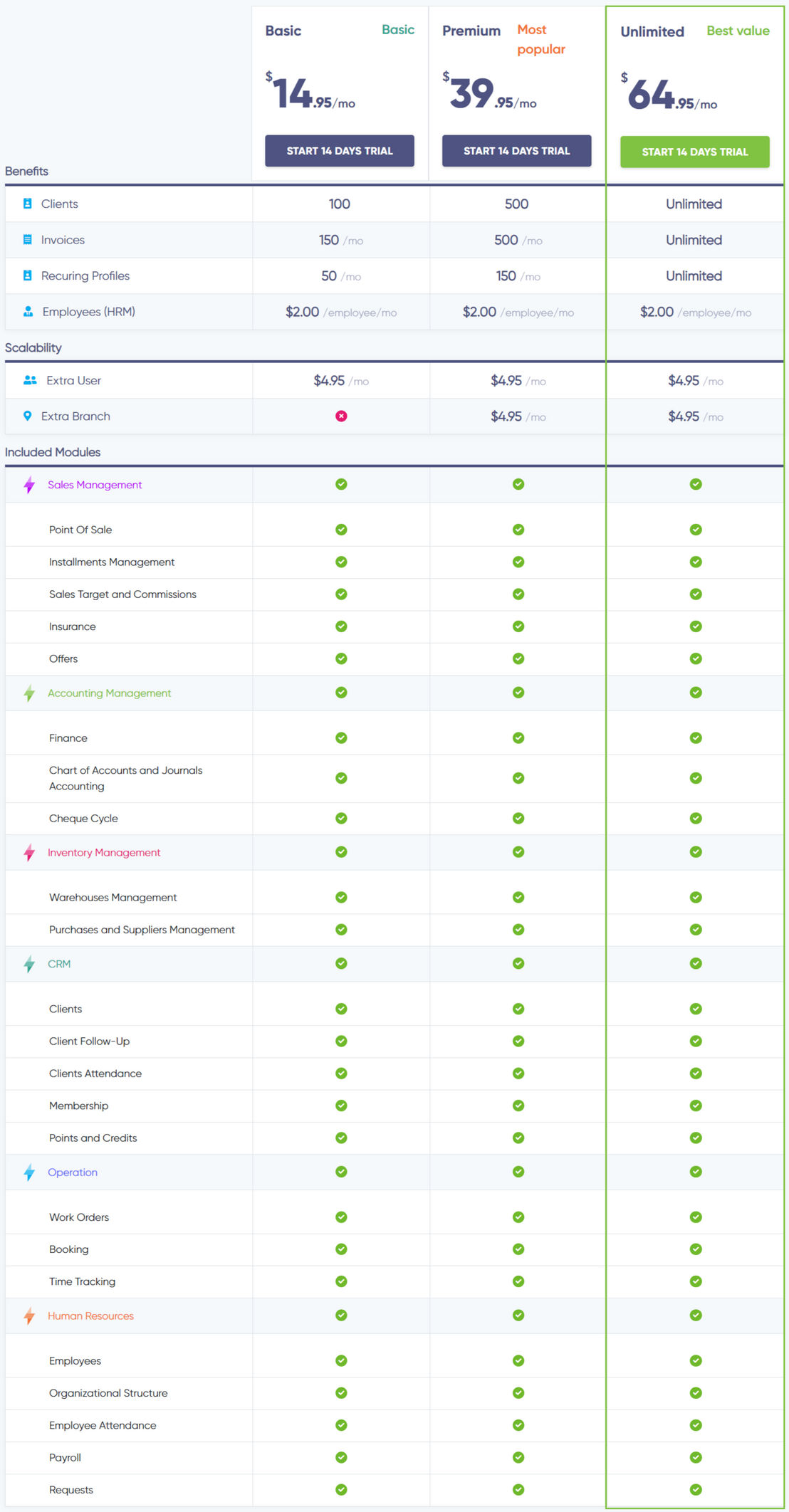Click the Premium checkmark for Cheque Cycle
Viewport: 789px width, 1512px height.
518,818
